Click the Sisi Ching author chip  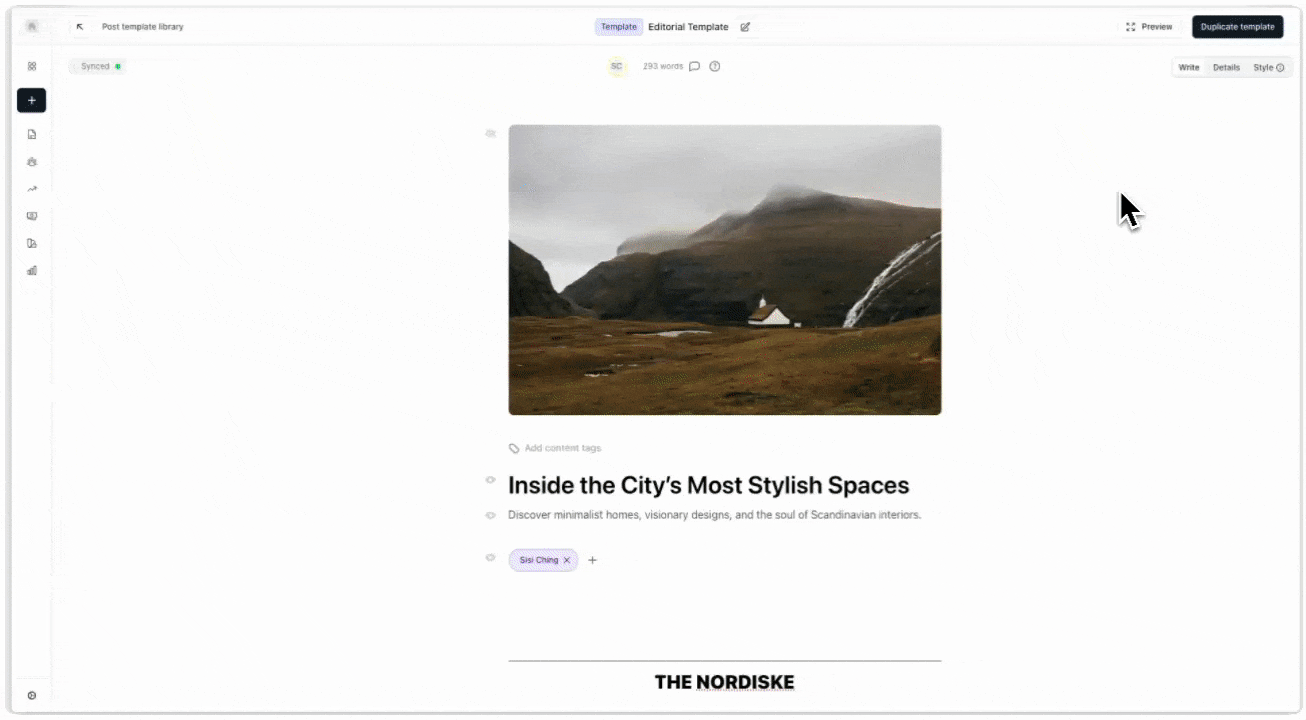543,560
